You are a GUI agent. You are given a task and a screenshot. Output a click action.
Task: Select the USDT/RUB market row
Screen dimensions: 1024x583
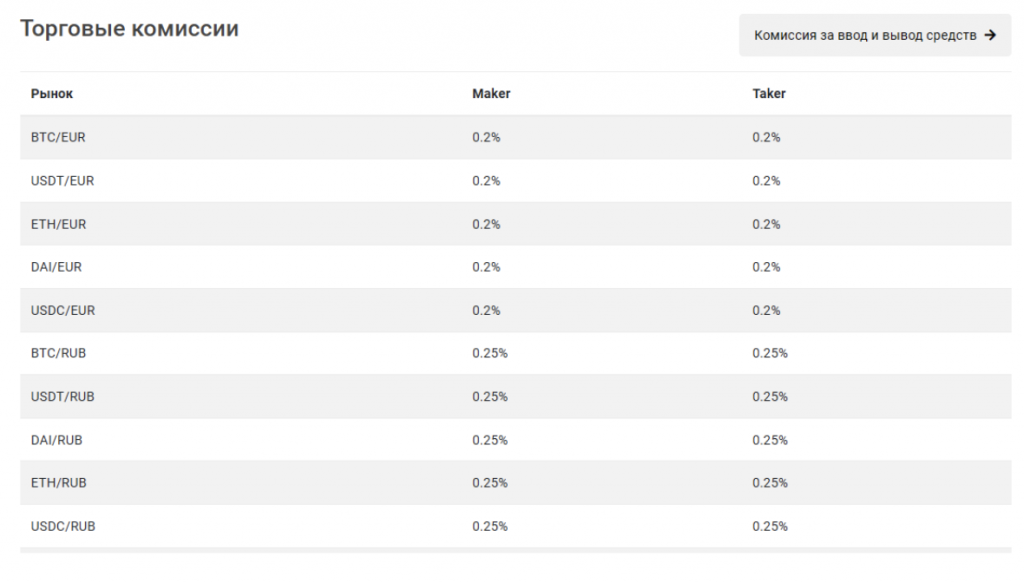[62, 396]
